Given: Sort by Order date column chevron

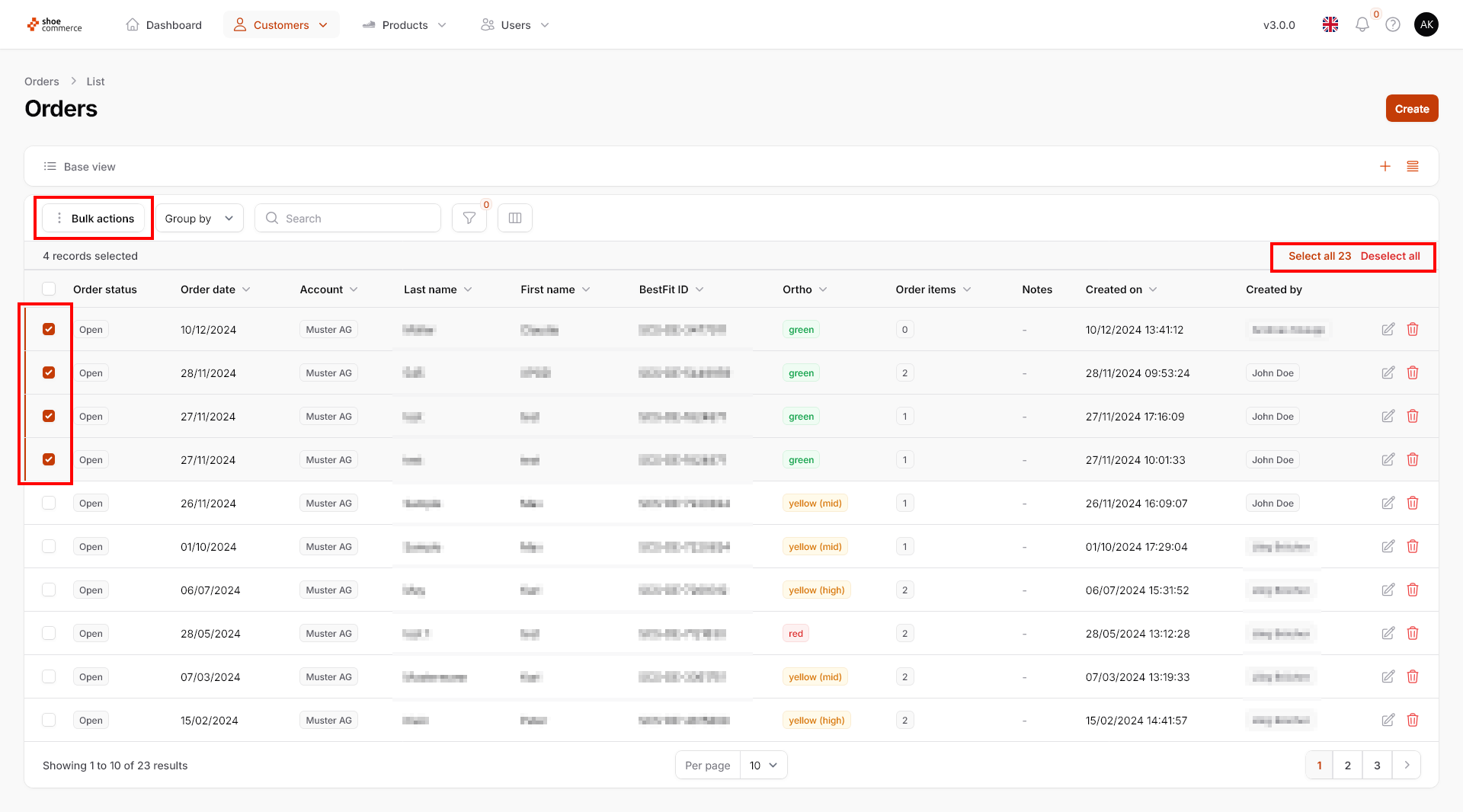Looking at the screenshot, I should coord(246,290).
